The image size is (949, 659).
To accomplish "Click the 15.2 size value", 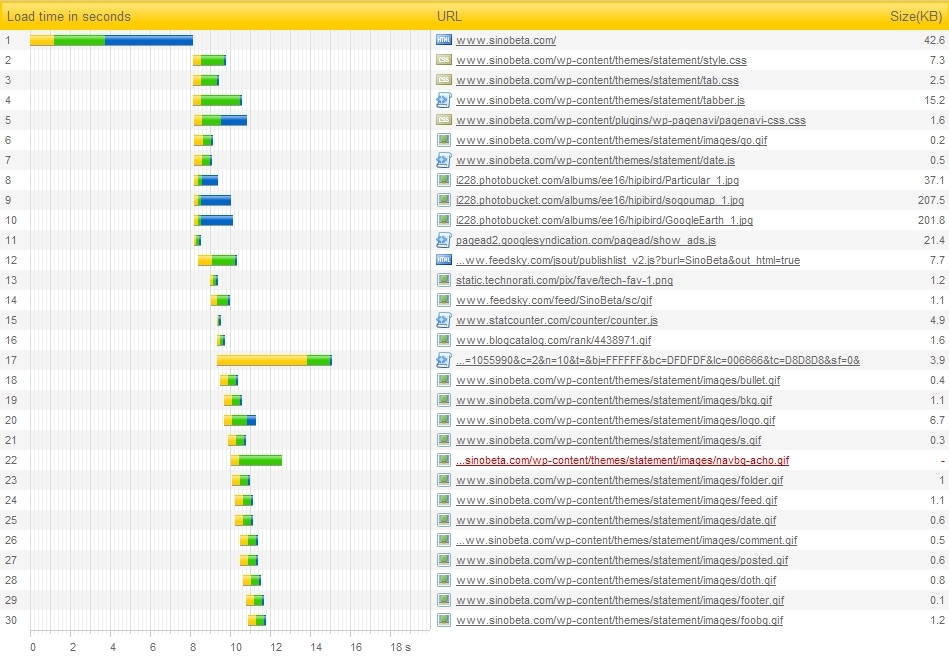I will pyautogui.click(x=934, y=100).
